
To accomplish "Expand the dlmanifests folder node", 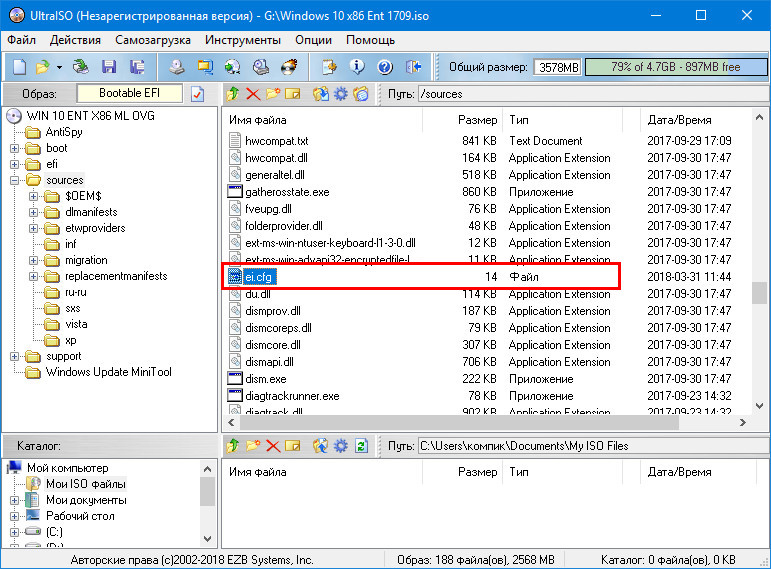I will [x=33, y=212].
